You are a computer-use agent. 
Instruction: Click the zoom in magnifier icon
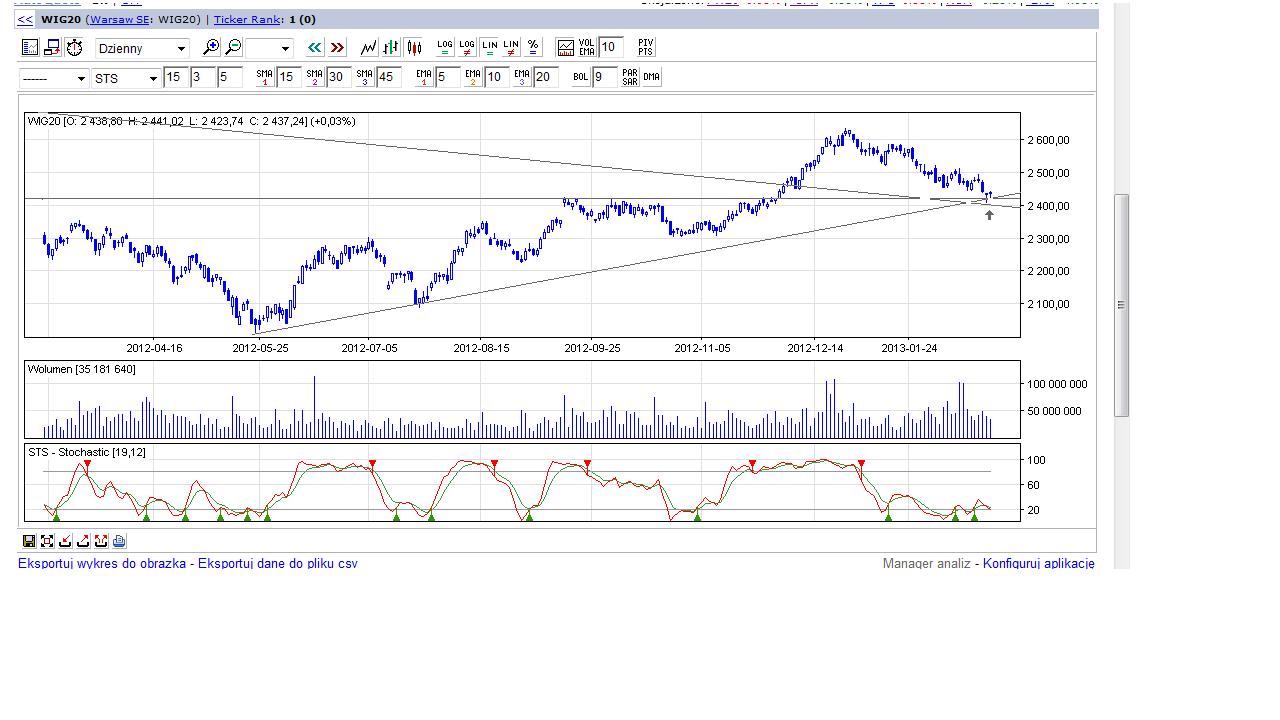[210, 48]
